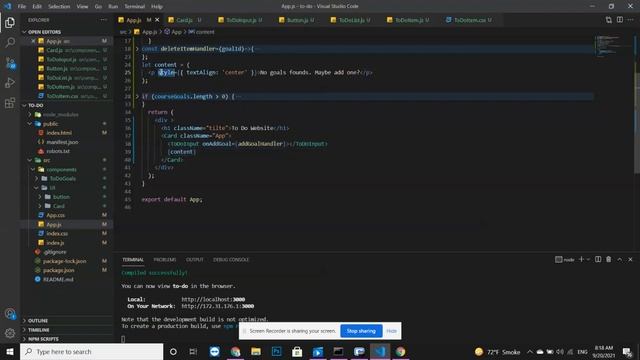The height and width of the screenshot is (360, 640).
Task: Collapse the components folder
Action: click(33, 169)
